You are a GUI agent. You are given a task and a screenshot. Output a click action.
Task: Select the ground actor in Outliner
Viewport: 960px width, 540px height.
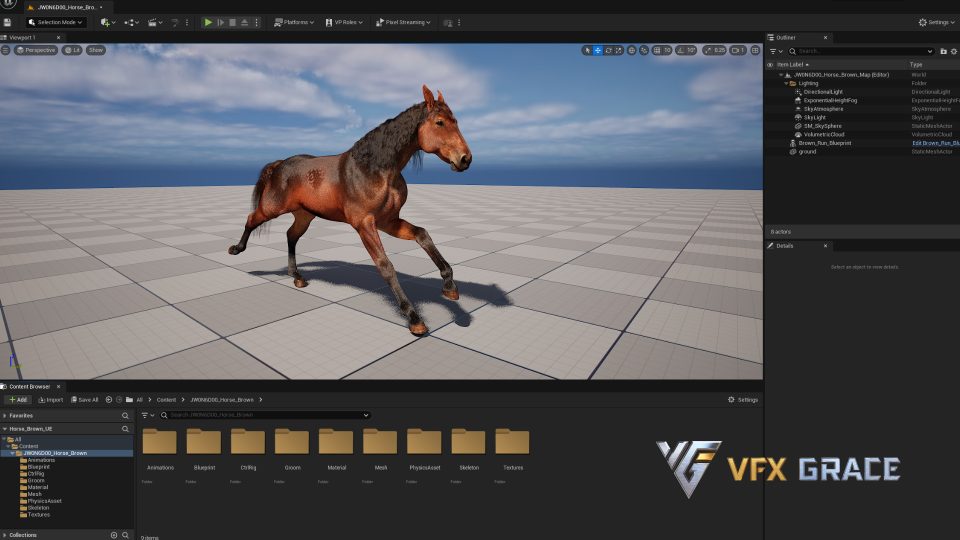click(807, 152)
